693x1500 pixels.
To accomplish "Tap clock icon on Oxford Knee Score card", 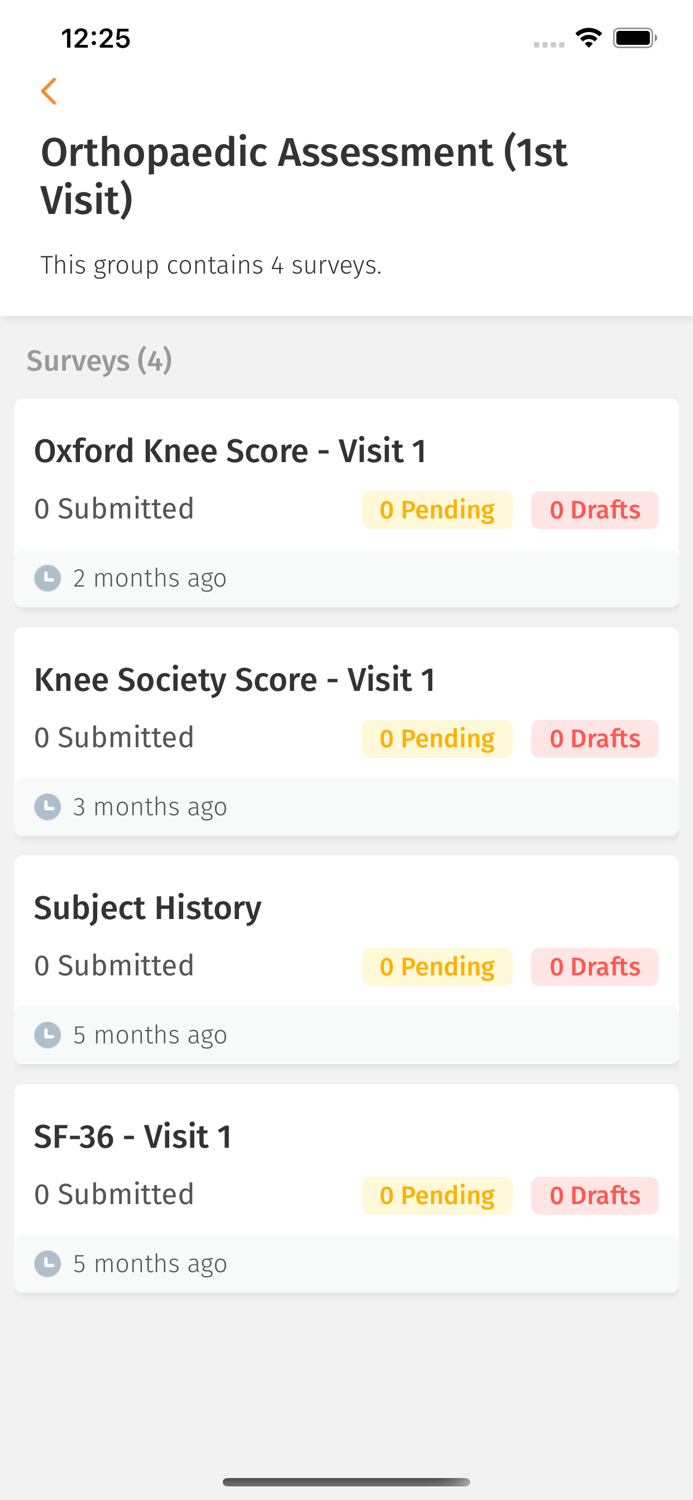I will tap(48, 578).
